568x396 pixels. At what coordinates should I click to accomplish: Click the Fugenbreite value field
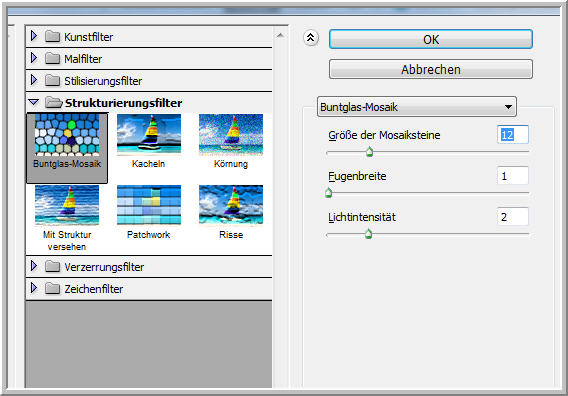tap(513, 176)
